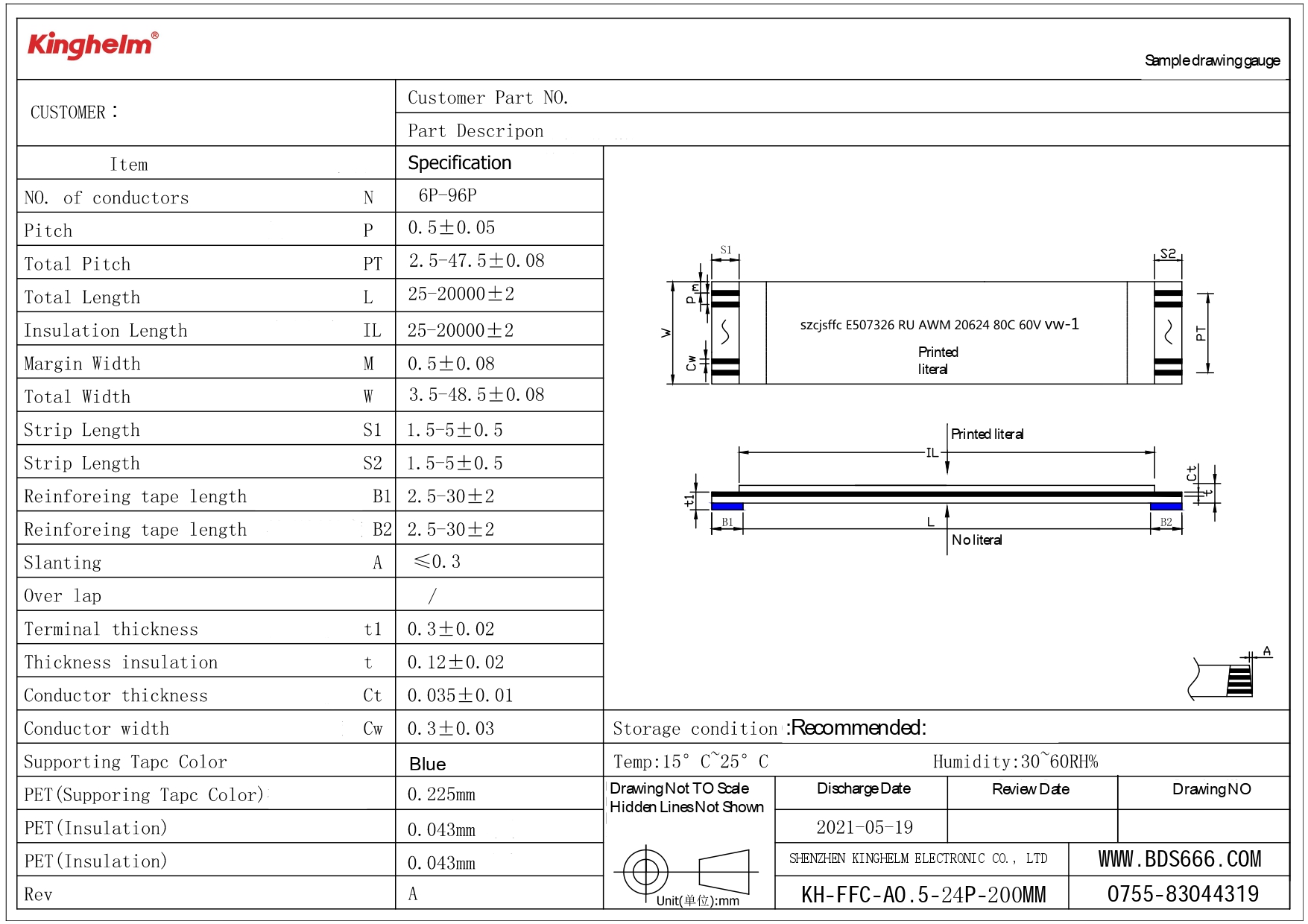The height and width of the screenshot is (924, 1308).
Task: Click the Cw value '0.3±0.03'
Action: [x=451, y=729]
